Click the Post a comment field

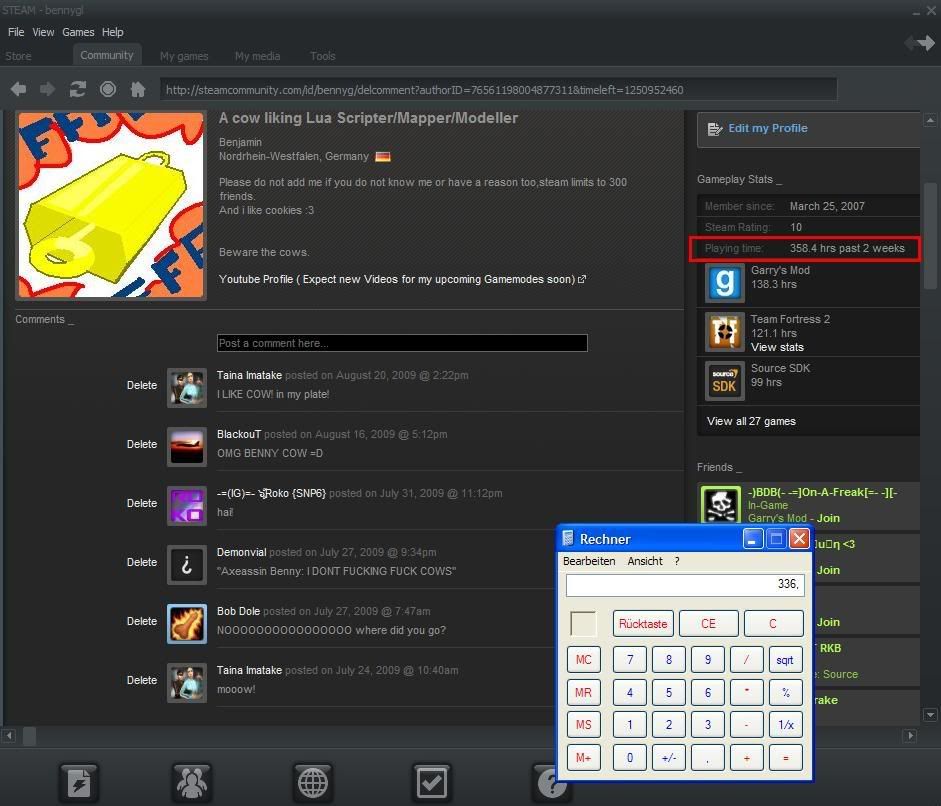click(402, 343)
